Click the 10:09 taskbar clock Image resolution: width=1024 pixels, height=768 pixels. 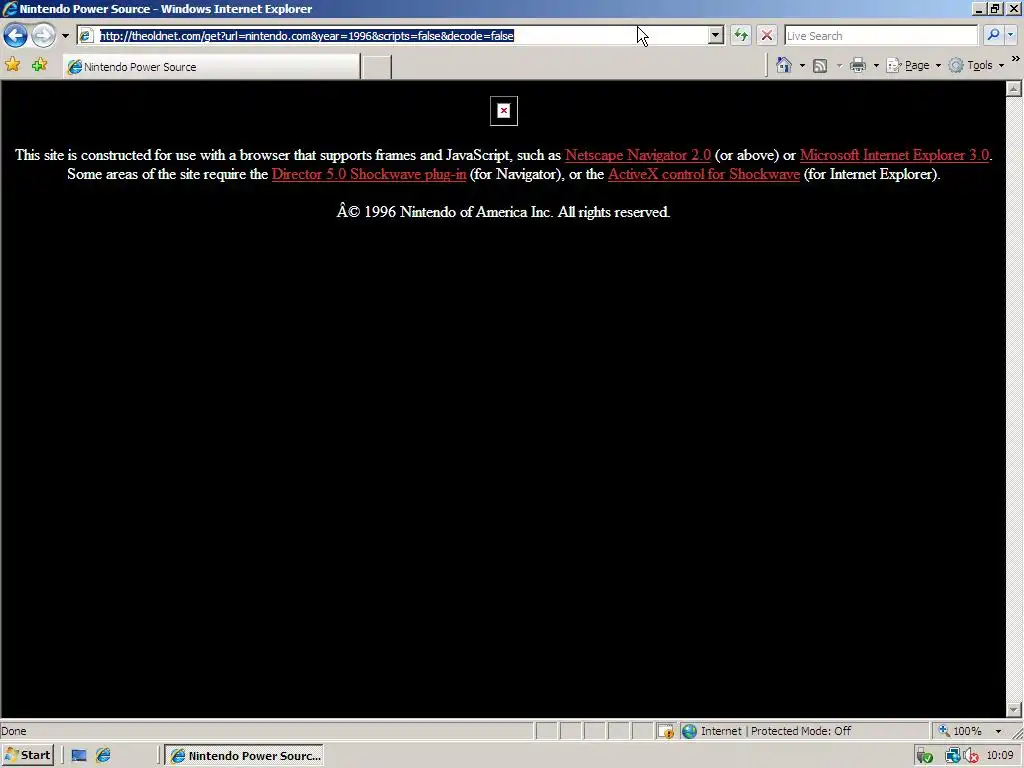point(1000,756)
